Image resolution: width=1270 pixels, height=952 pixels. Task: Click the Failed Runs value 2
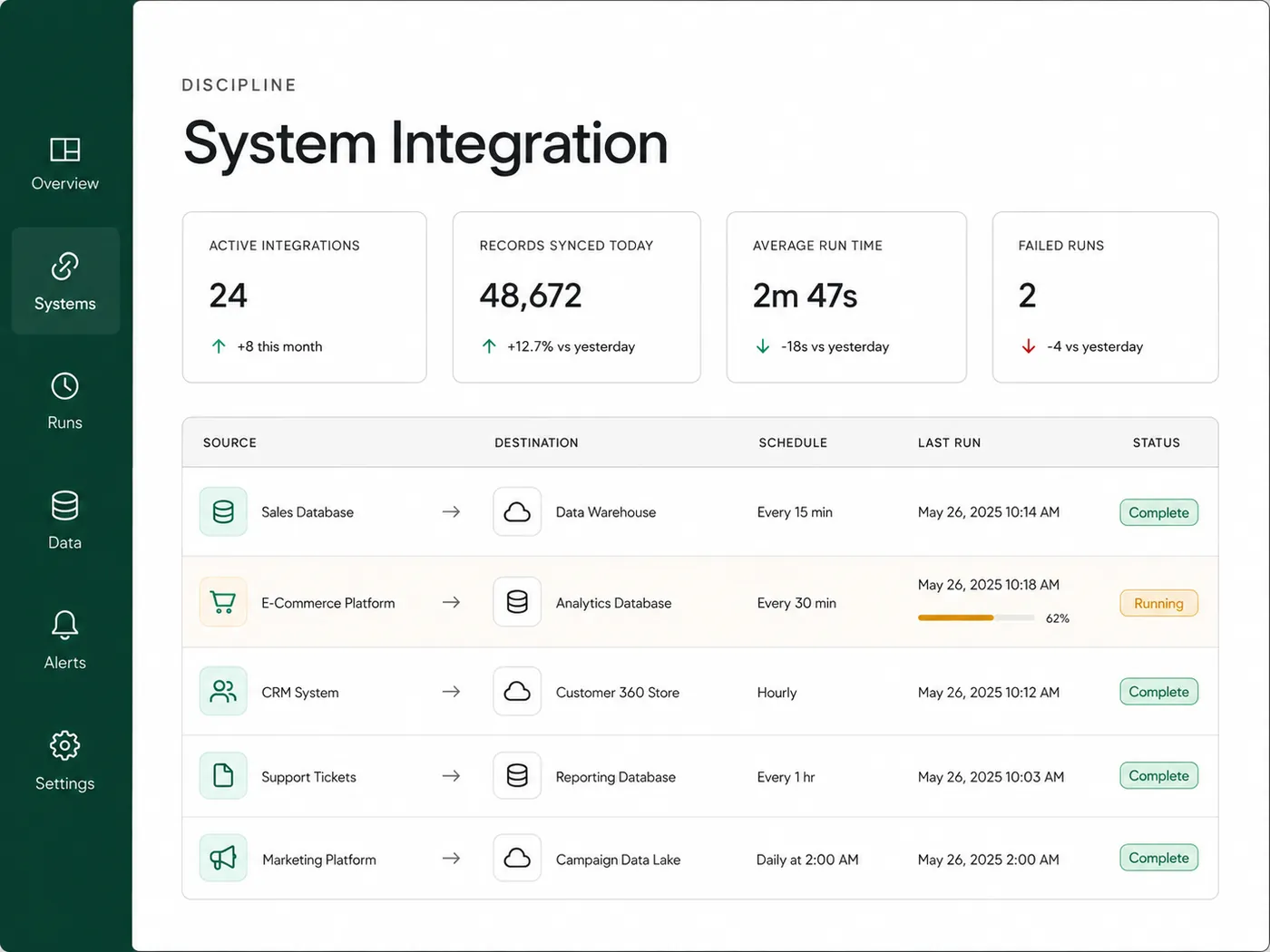click(1027, 296)
